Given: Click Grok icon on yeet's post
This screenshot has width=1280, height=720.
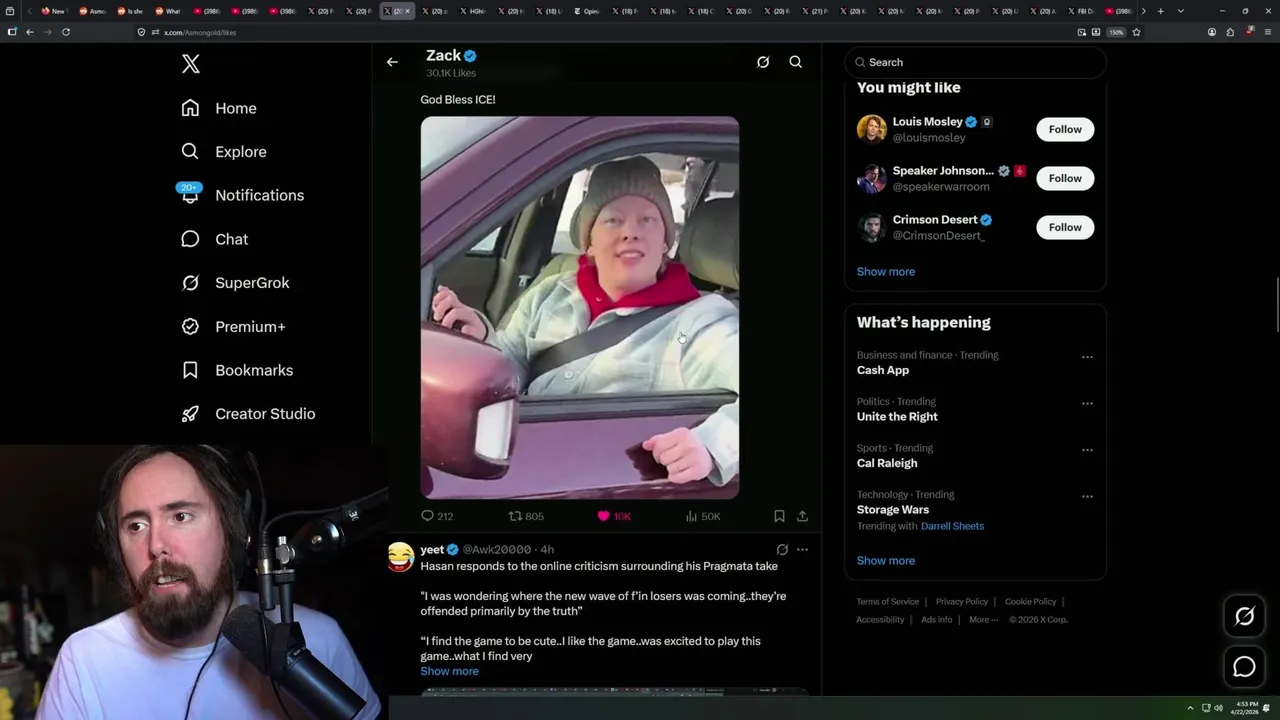Looking at the screenshot, I should [x=782, y=549].
